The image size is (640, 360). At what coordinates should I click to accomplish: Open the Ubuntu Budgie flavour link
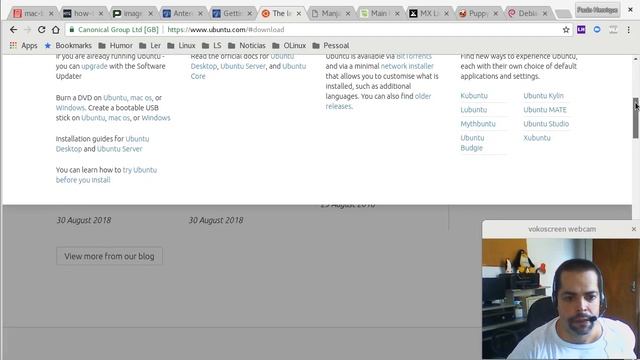tap(472, 143)
